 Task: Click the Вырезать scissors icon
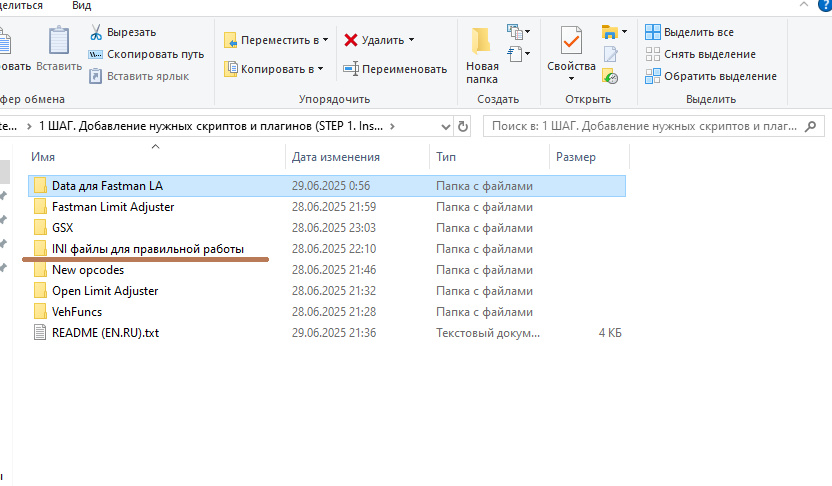pos(96,32)
